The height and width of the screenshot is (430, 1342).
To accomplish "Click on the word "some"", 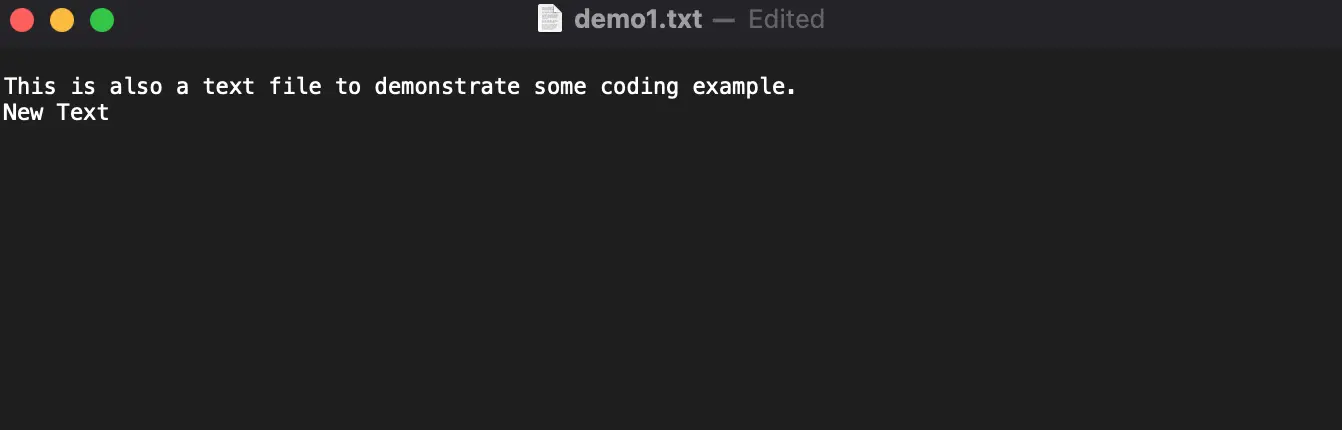I will click(x=560, y=86).
